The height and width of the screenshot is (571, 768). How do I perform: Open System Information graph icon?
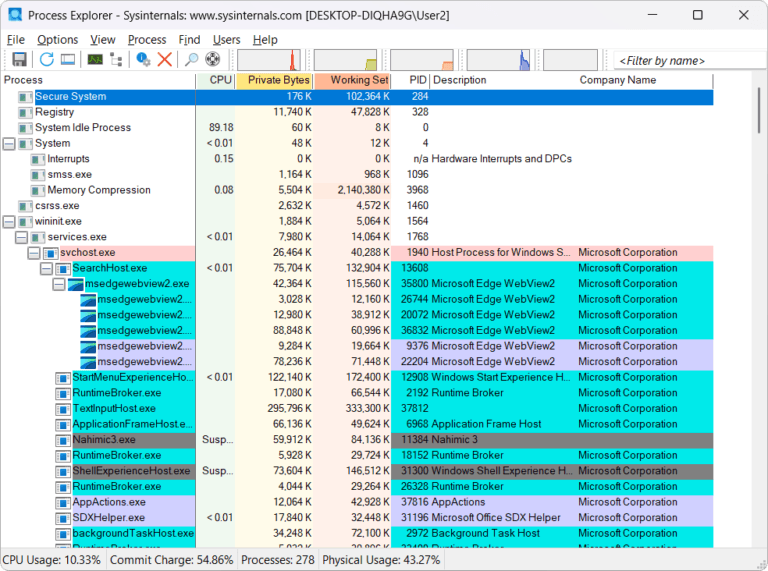[x=95, y=60]
